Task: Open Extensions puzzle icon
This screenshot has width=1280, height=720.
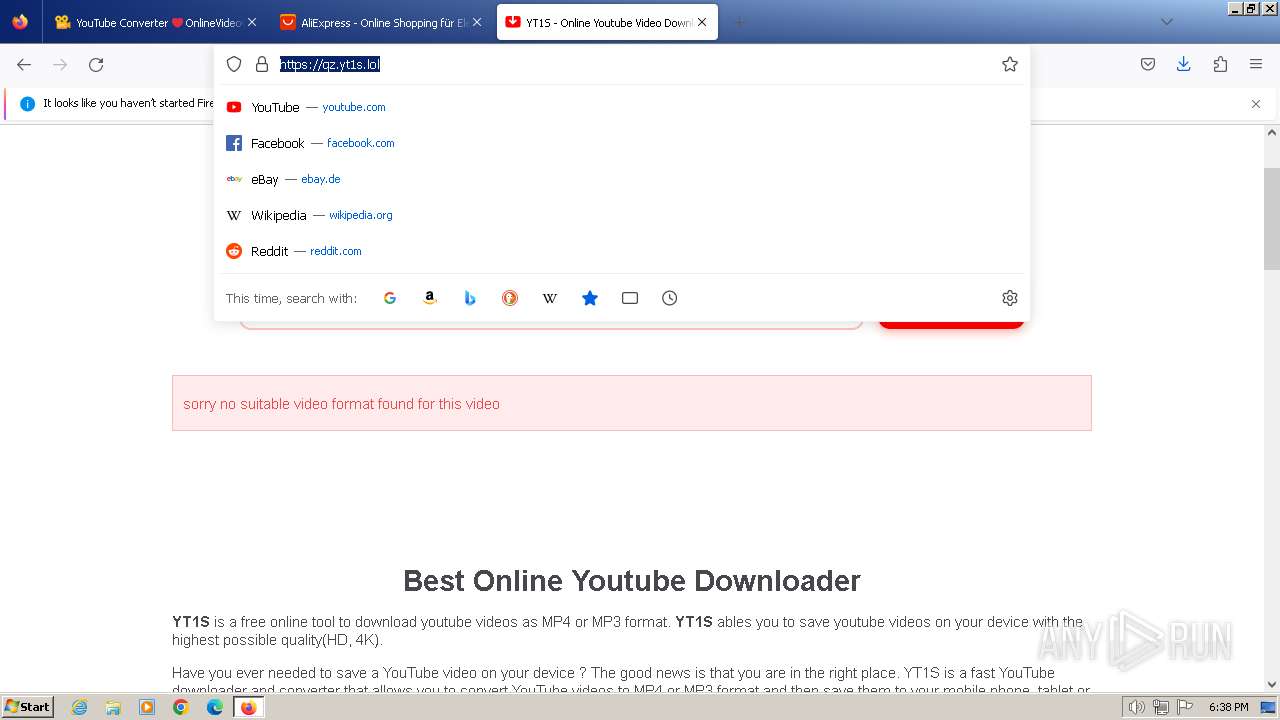Action: 1220,64
